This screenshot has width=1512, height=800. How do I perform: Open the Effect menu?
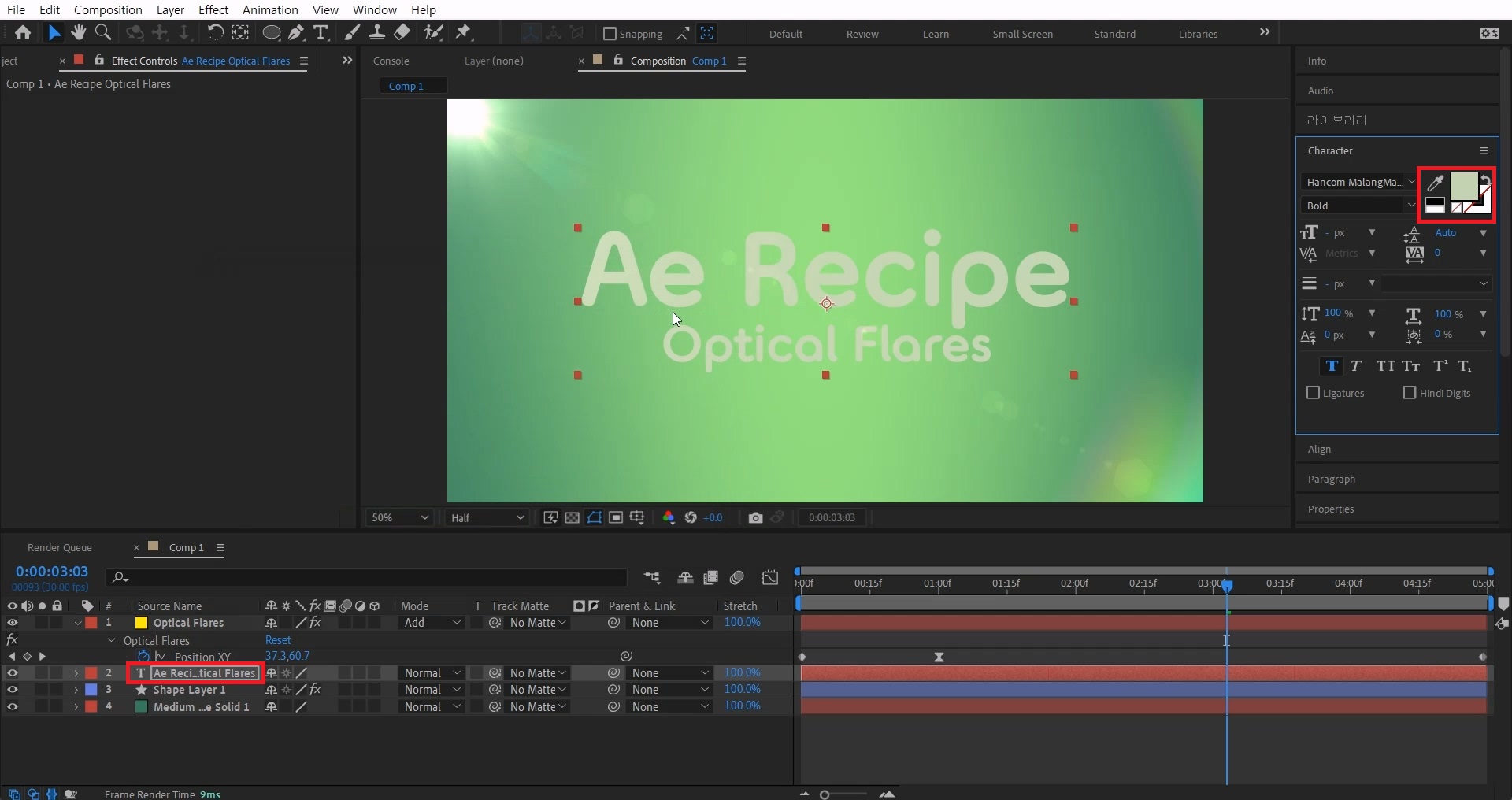(213, 9)
